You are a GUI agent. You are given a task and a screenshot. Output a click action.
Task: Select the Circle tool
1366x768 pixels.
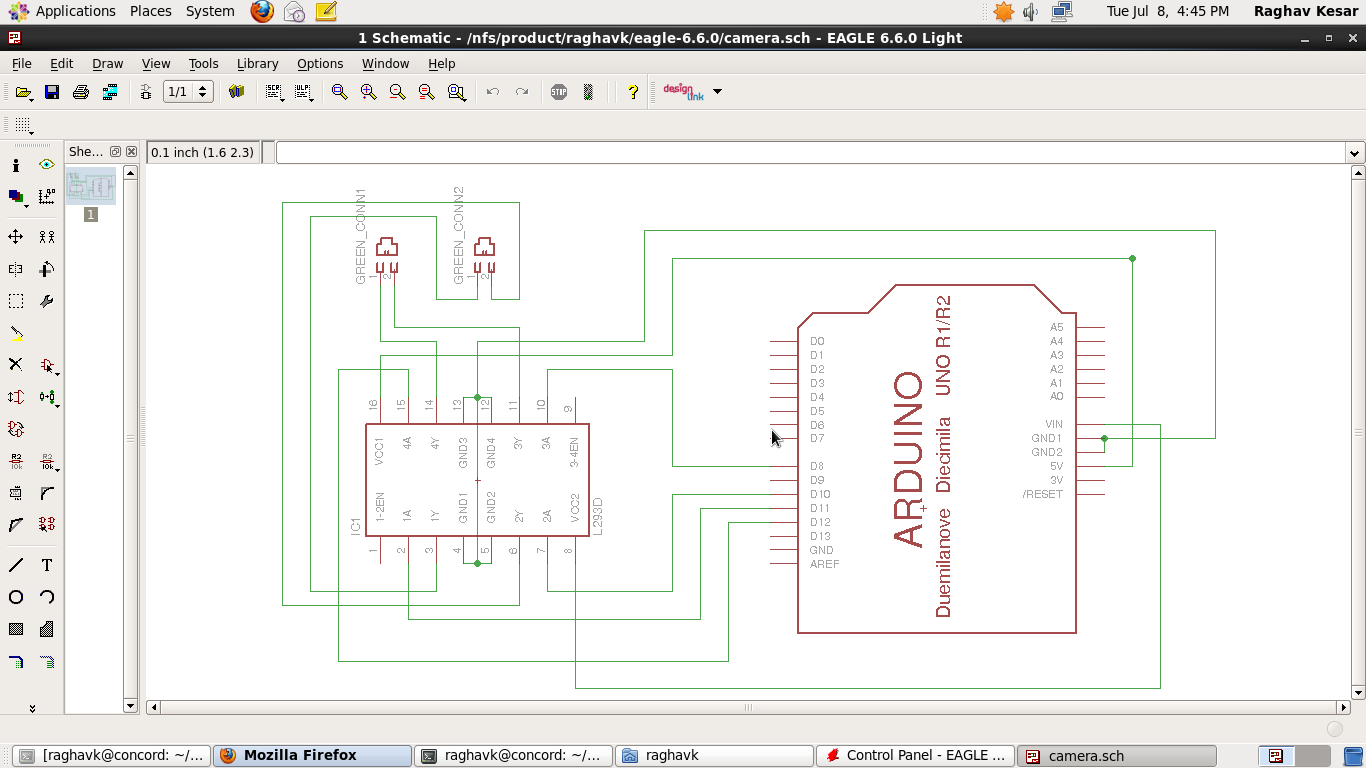16,597
